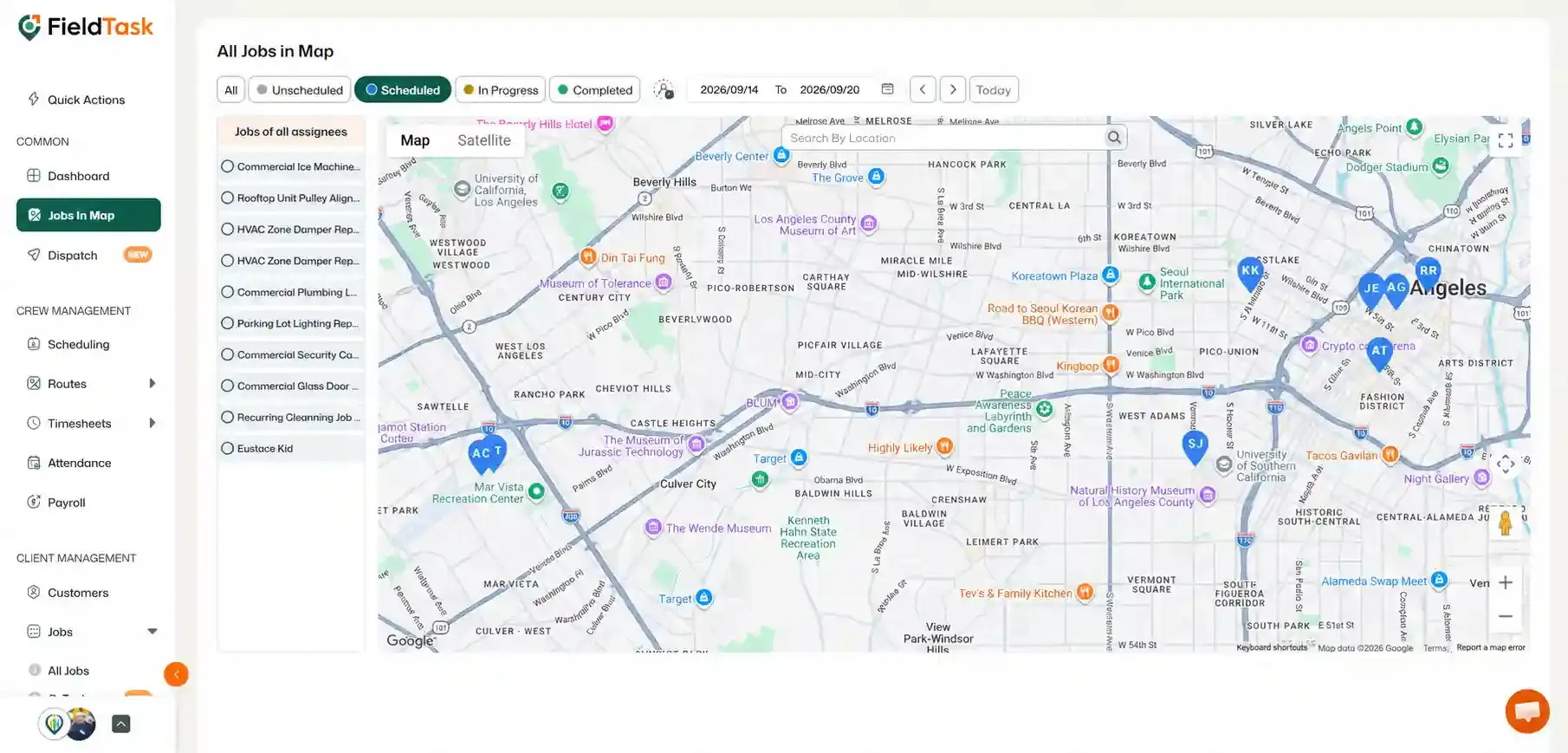The height and width of the screenshot is (753, 1568).
Task: Show All jobs filter
Action: (231, 90)
